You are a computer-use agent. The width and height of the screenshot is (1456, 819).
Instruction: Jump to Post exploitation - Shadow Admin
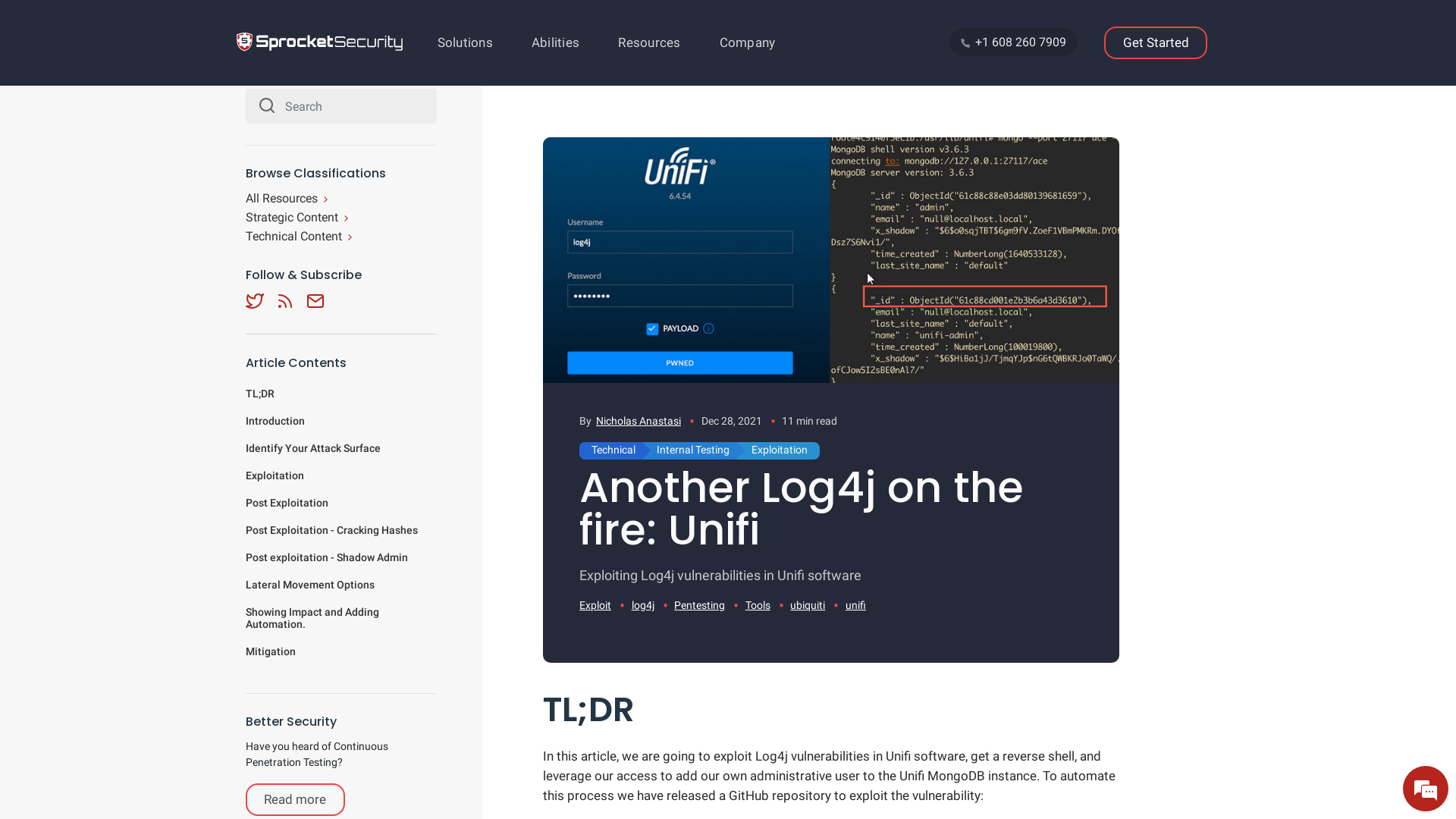click(327, 557)
